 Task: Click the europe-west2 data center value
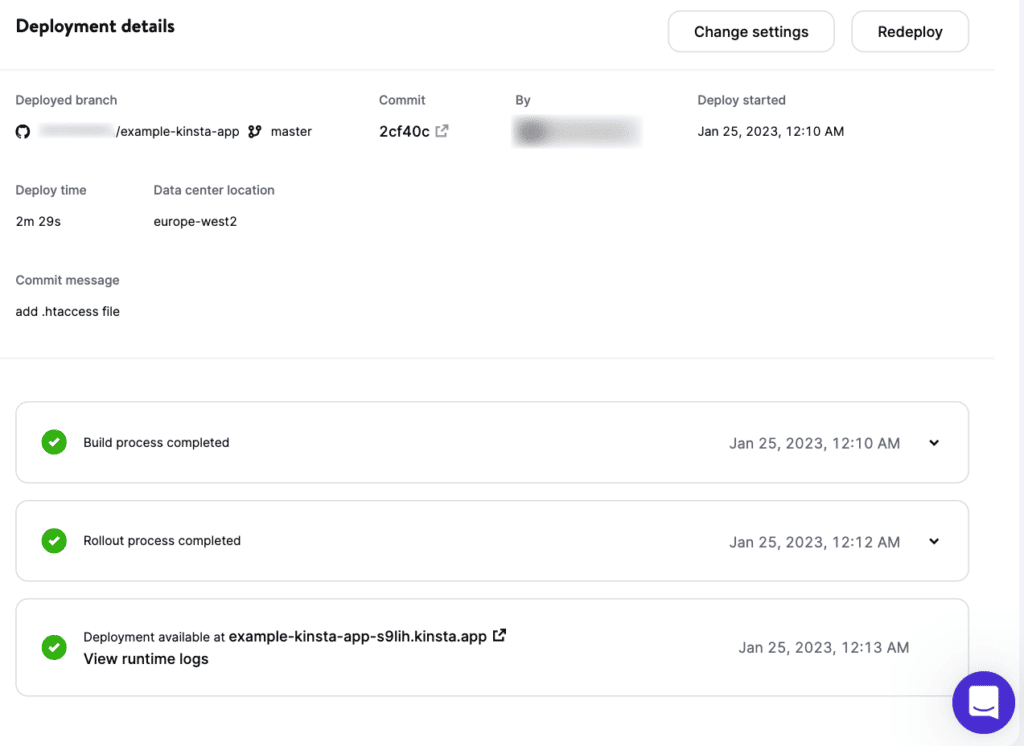tap(193, 221)
